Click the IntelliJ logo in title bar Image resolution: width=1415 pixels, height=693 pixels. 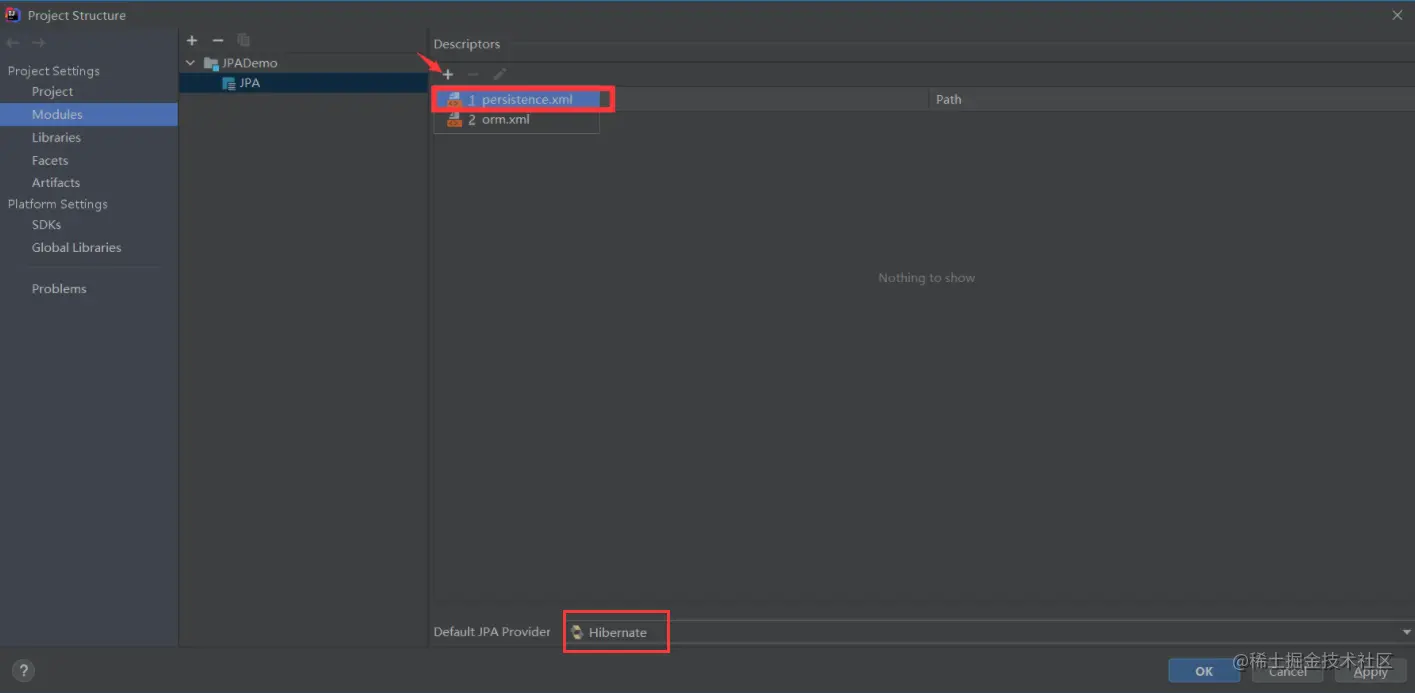click(x=13, y=15)
